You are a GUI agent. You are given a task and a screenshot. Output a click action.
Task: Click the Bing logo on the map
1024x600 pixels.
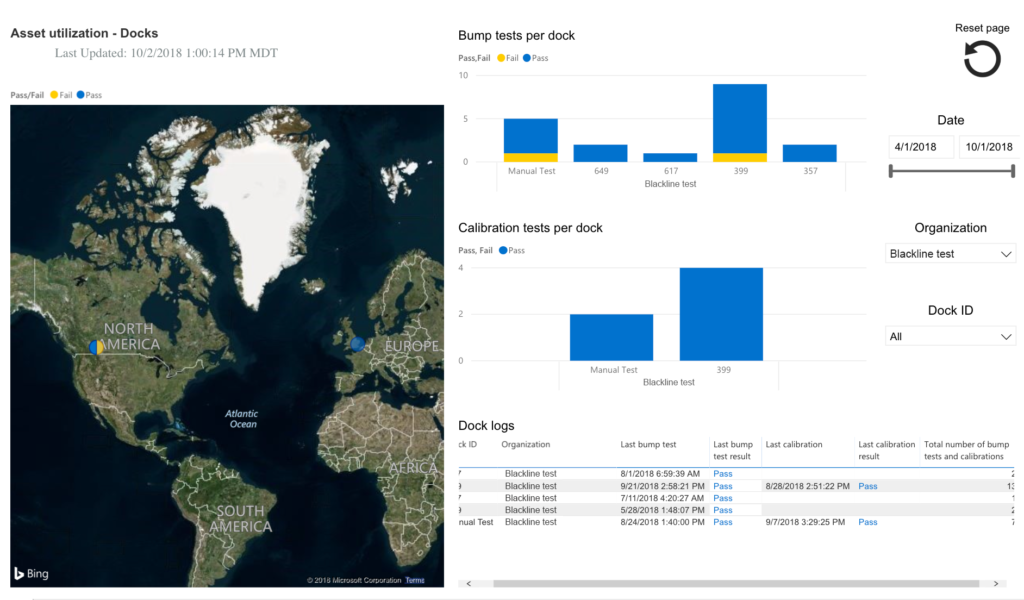click(33, 573)
